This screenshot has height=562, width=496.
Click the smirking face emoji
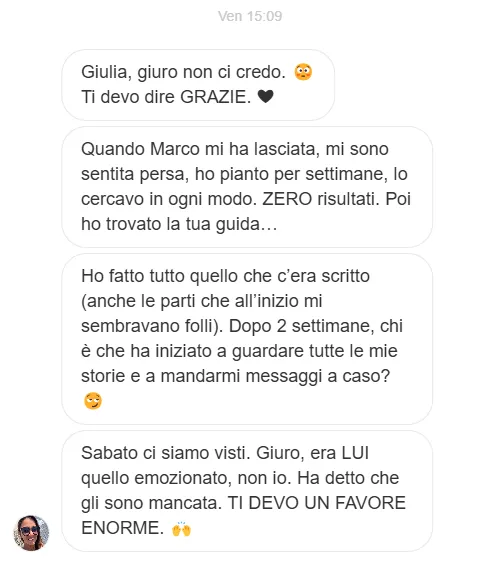(93, 401)
